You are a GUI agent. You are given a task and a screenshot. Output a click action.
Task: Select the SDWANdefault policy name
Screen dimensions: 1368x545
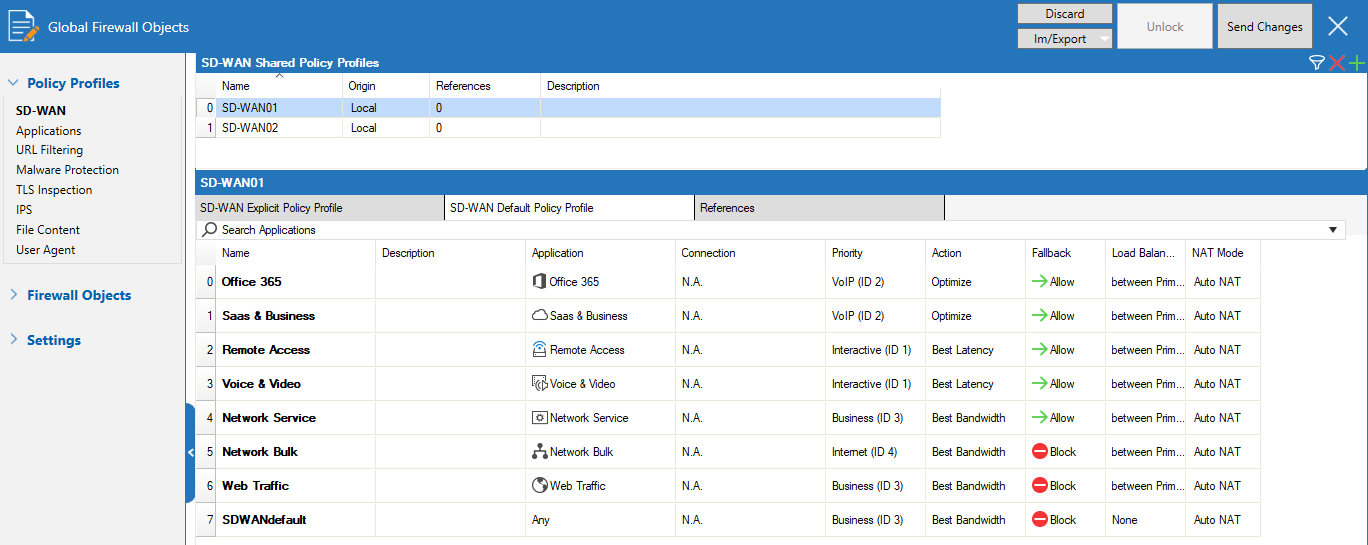[x=264, y=520]
